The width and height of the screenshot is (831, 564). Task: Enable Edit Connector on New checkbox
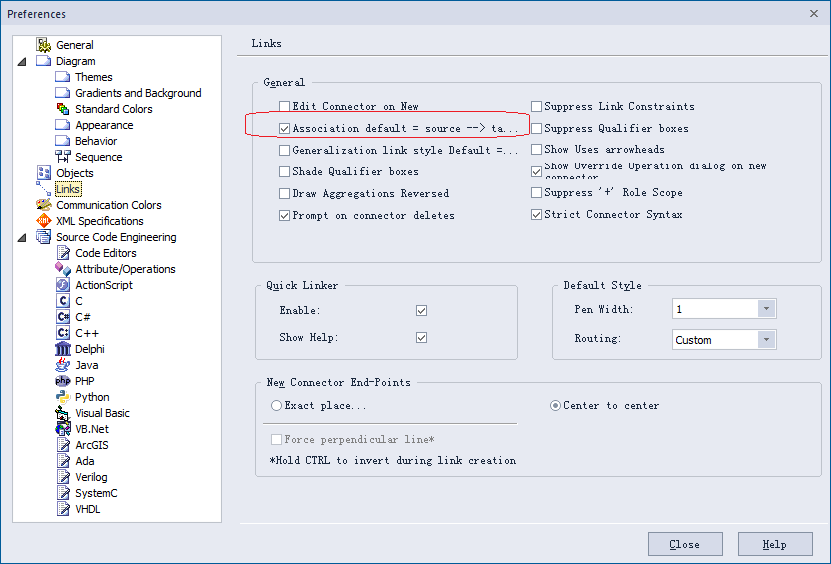point(285,106)
